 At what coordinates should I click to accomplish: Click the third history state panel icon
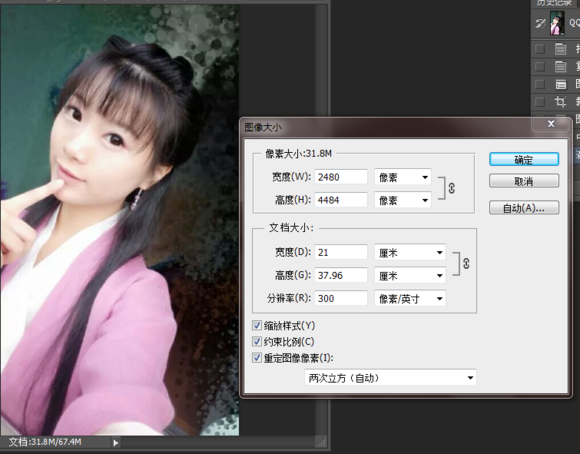(560, 84)
